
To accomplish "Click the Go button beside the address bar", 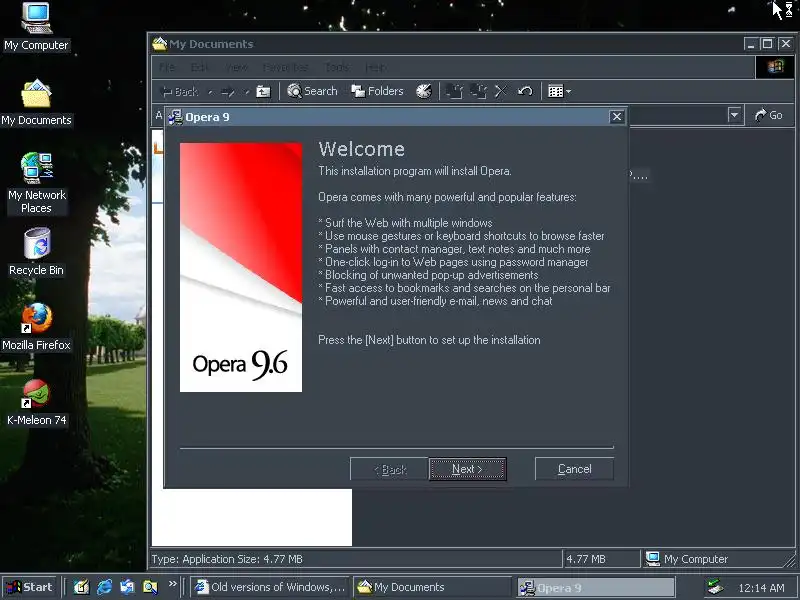I will [768, 115].
